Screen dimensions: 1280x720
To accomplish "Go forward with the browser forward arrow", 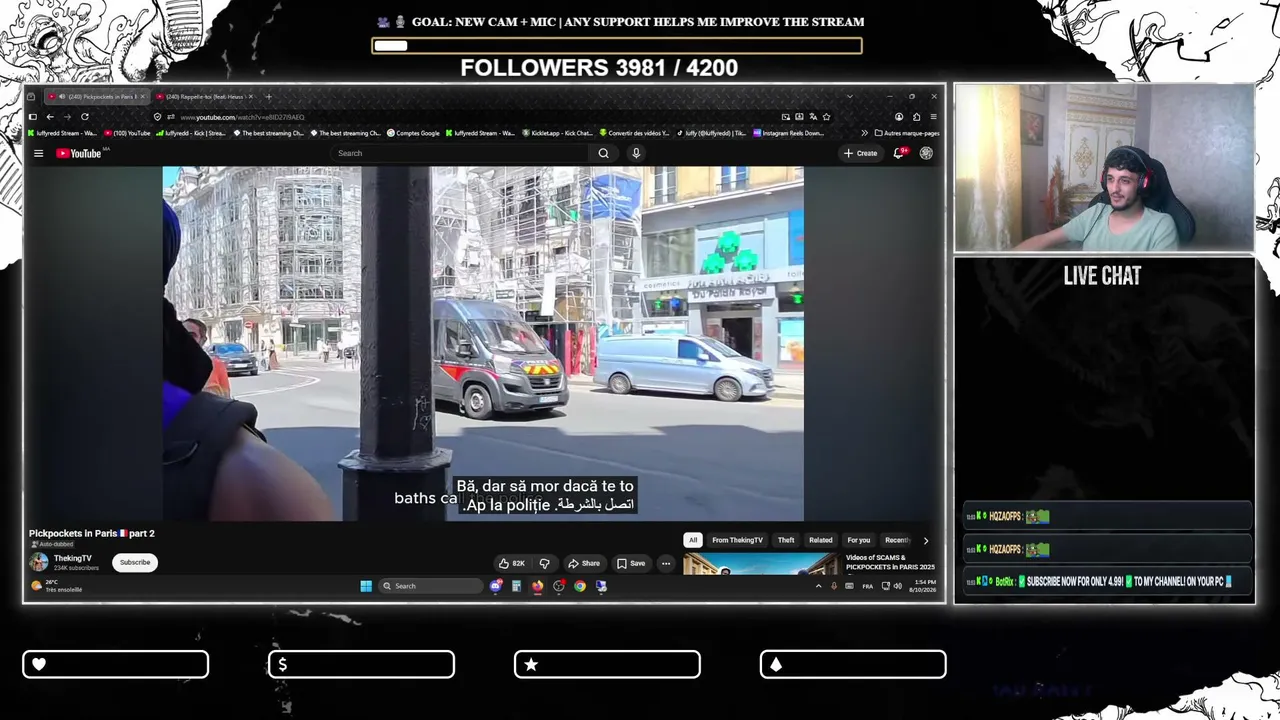I will pos(67,117).
